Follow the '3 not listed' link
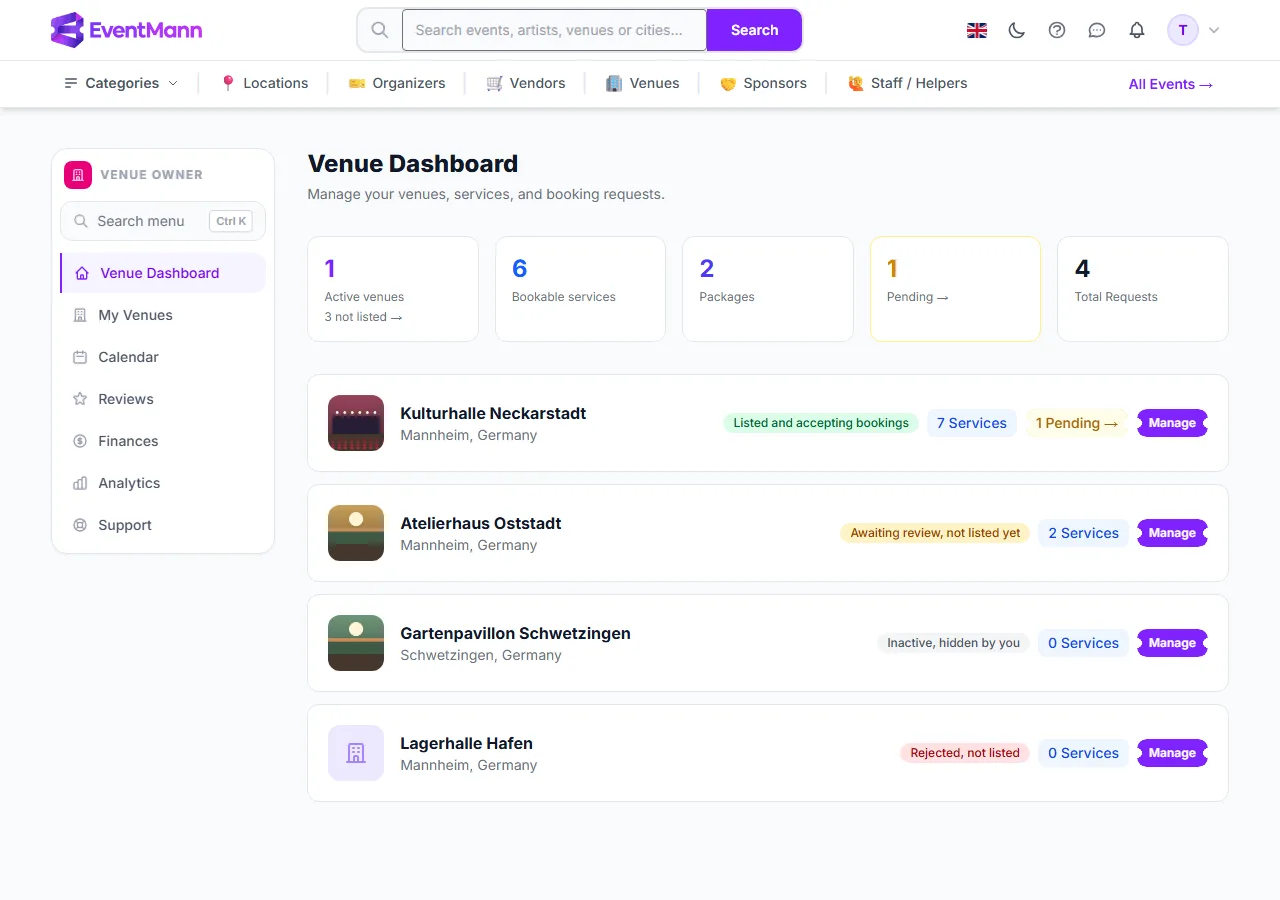Image resolution: width=1280 pixels, height=900 pixels. [363, 317]
